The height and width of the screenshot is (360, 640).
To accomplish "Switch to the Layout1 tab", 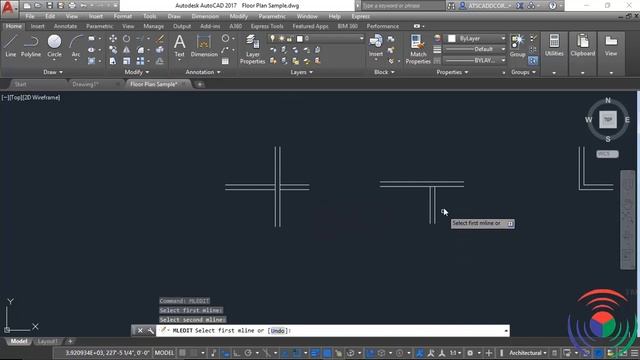I will [x=47, y=341].
